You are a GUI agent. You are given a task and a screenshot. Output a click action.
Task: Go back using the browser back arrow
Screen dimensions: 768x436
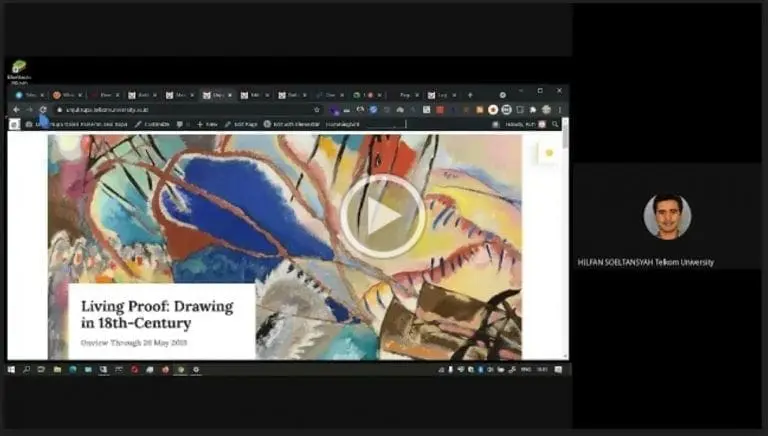16,110
